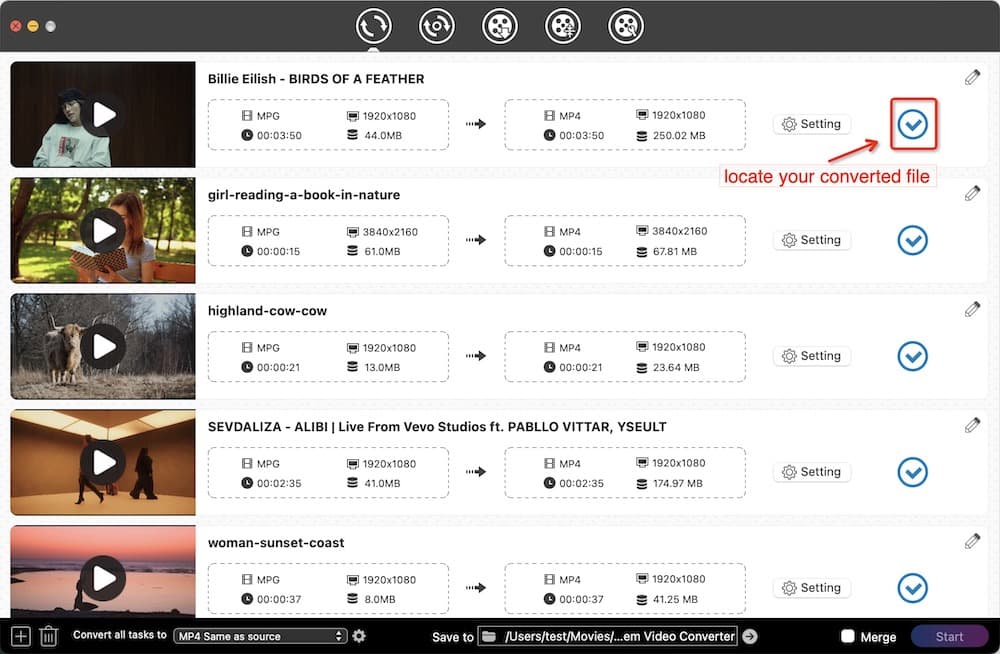Open the film reel toolbox tab
This screenshot has height=654, width=1000.
click(626, 26)
